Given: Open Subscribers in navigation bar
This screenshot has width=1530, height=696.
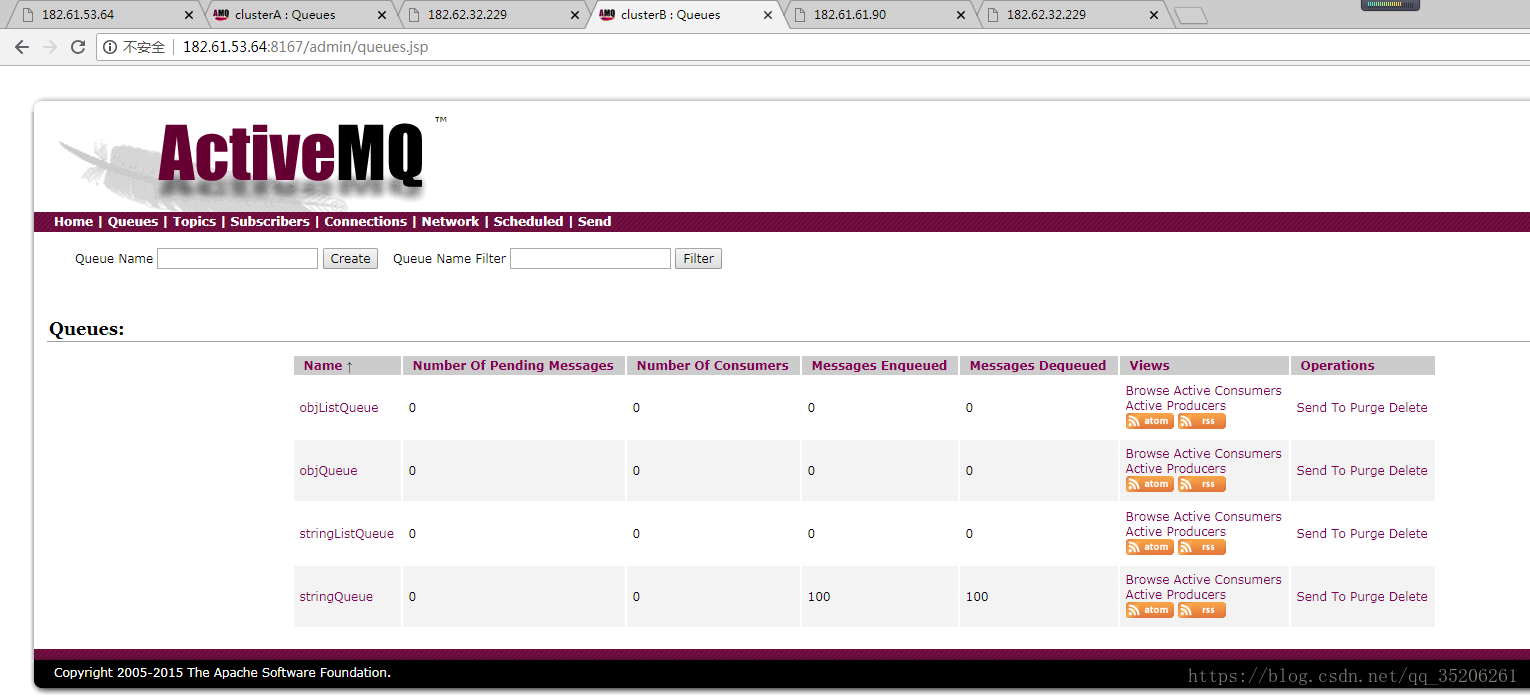Looking at the screenshot, I should coord(270,222).
